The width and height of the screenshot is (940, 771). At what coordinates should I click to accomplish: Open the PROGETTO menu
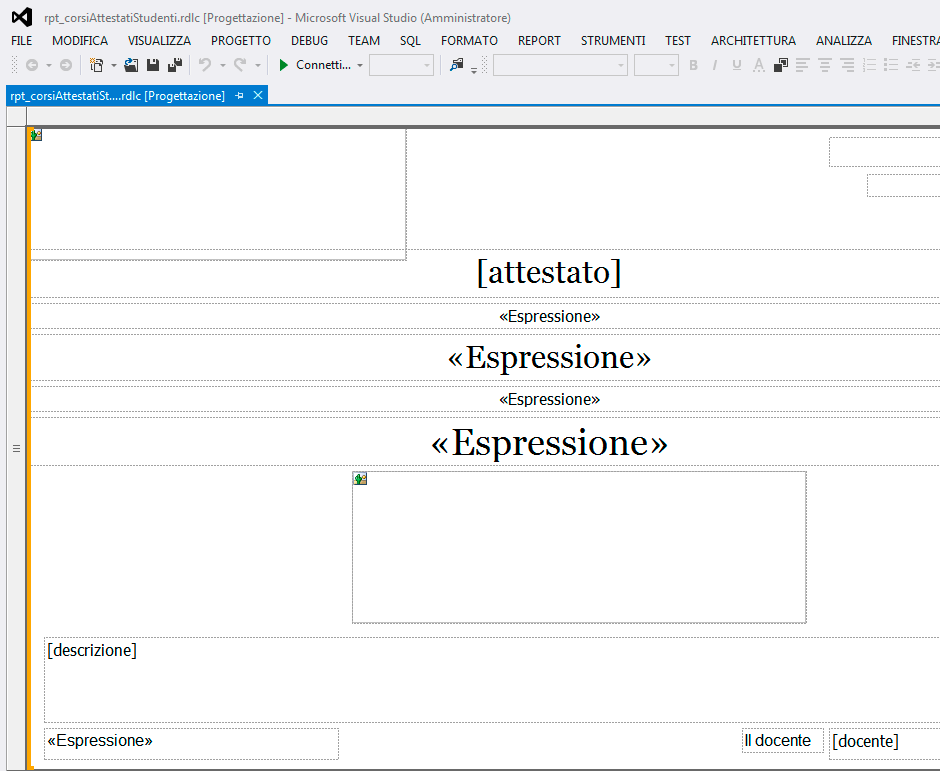pyautogui.click(x=240, y=41)
